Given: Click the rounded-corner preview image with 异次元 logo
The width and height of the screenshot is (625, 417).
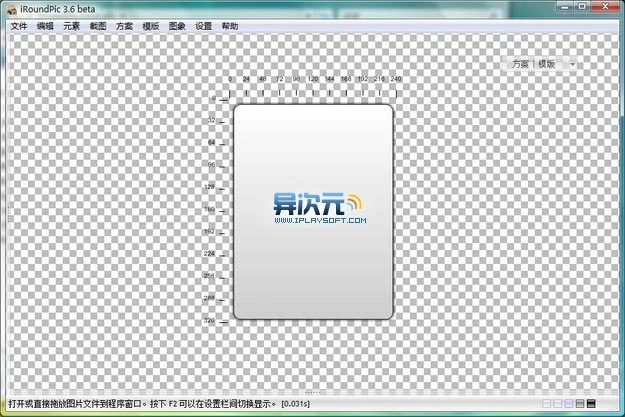Looking at the screenshot, I should pyautogui.click(x=313, y=212).
